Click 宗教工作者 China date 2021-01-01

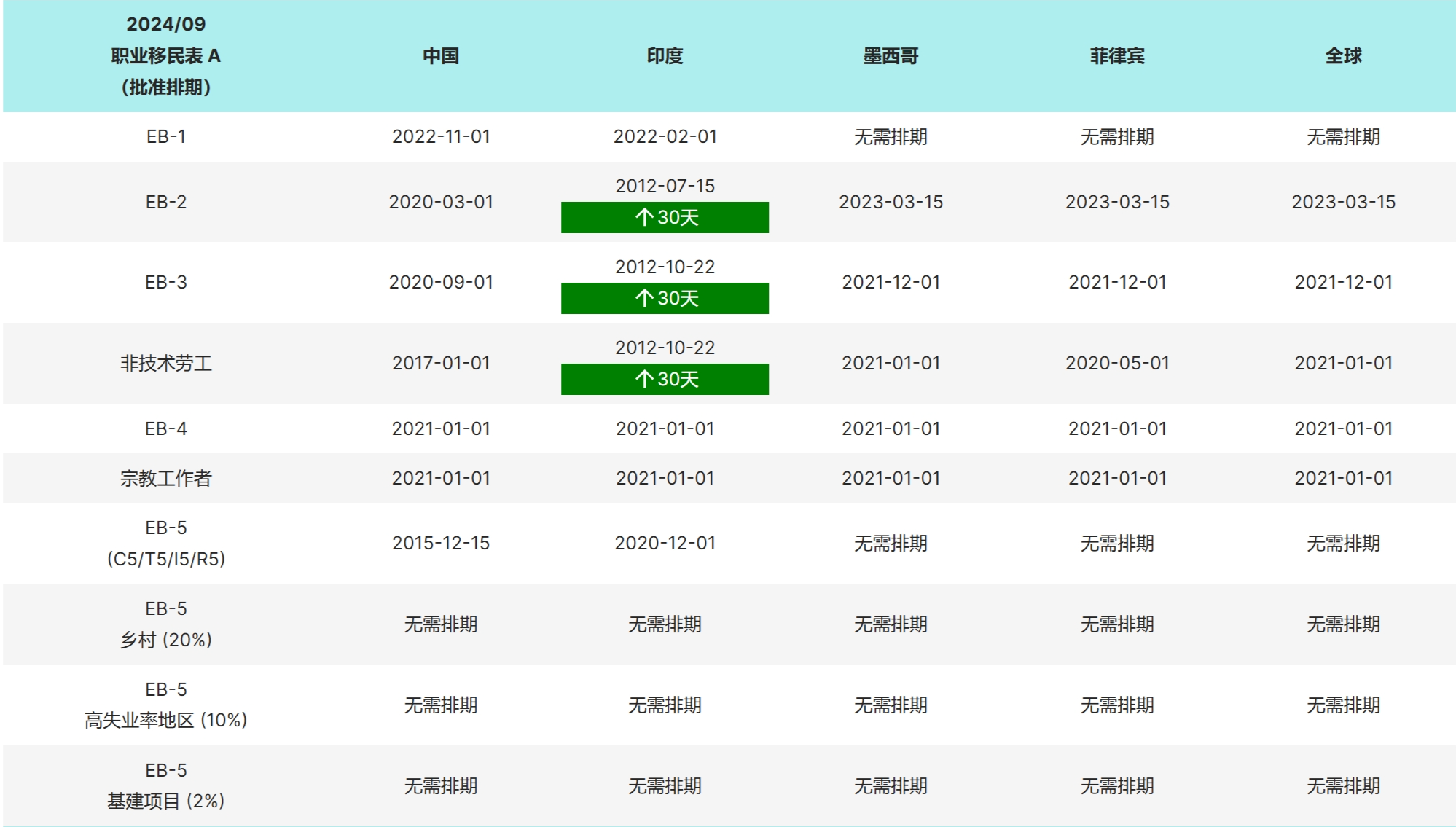click(x=441, y=478)
